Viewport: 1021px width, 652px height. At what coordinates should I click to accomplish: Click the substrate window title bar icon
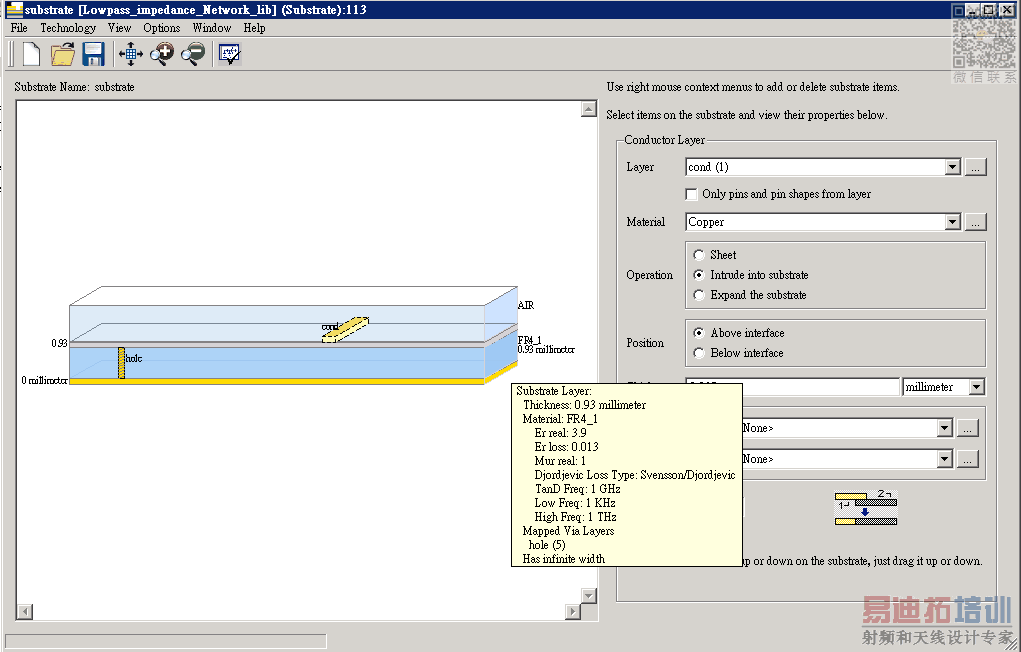pos(14,10)
